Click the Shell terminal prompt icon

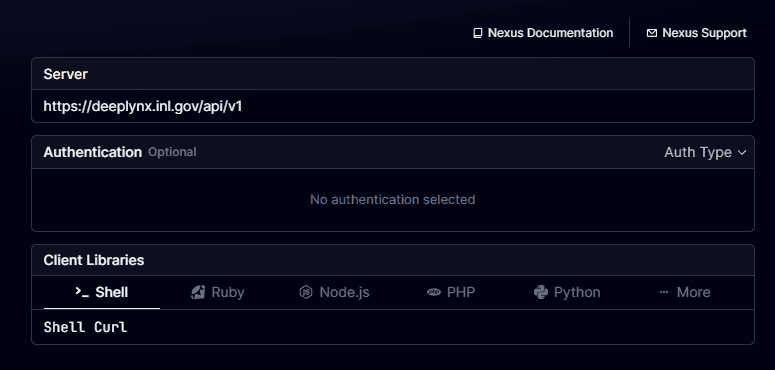point(82,292)
